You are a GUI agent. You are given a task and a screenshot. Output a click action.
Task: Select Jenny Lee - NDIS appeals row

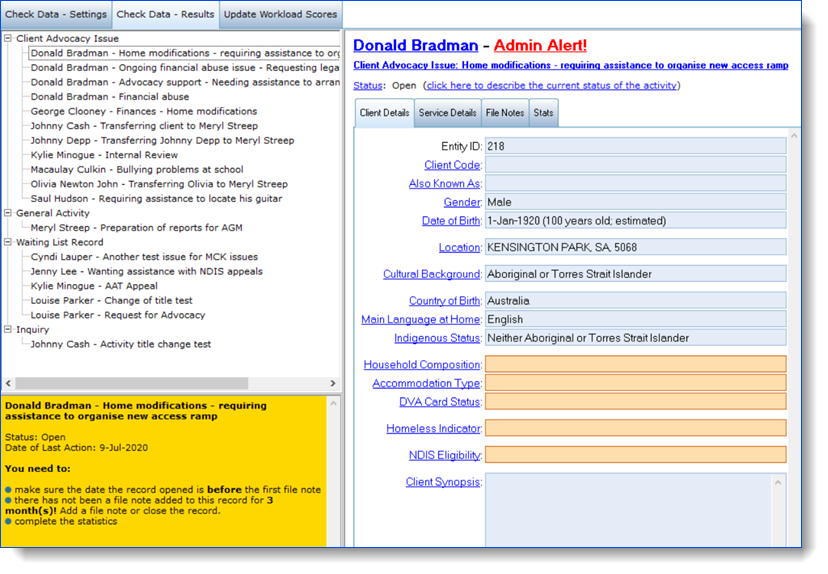coord(146,271)
